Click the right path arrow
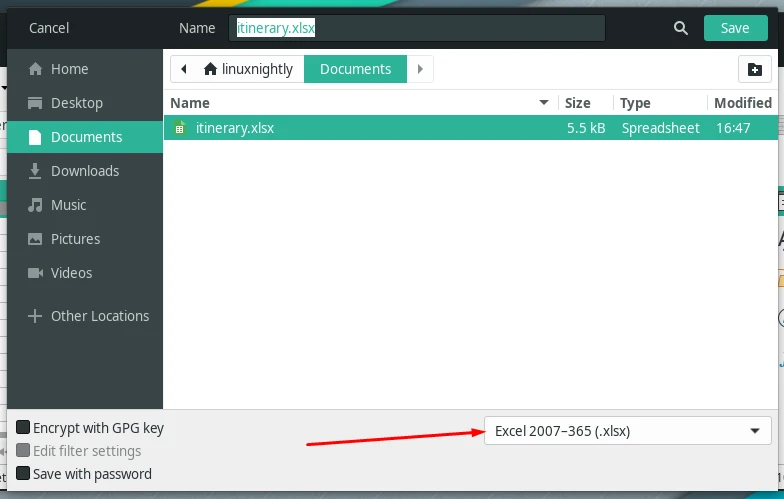Viewport: 784px width, 499px height. tap(420, 69)
